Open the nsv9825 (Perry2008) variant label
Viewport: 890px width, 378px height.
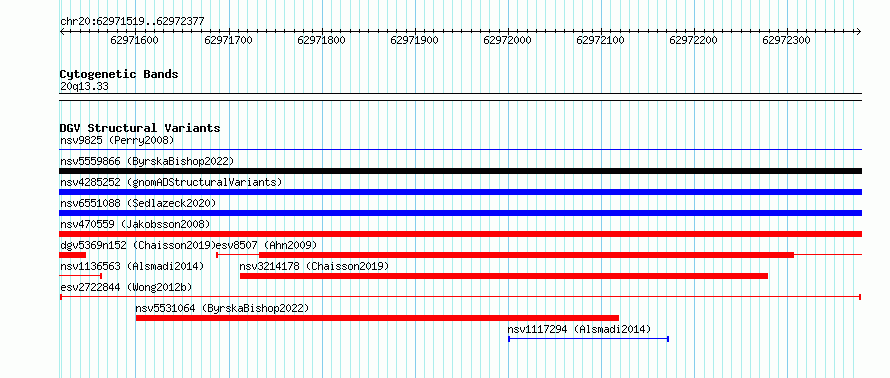117,140
